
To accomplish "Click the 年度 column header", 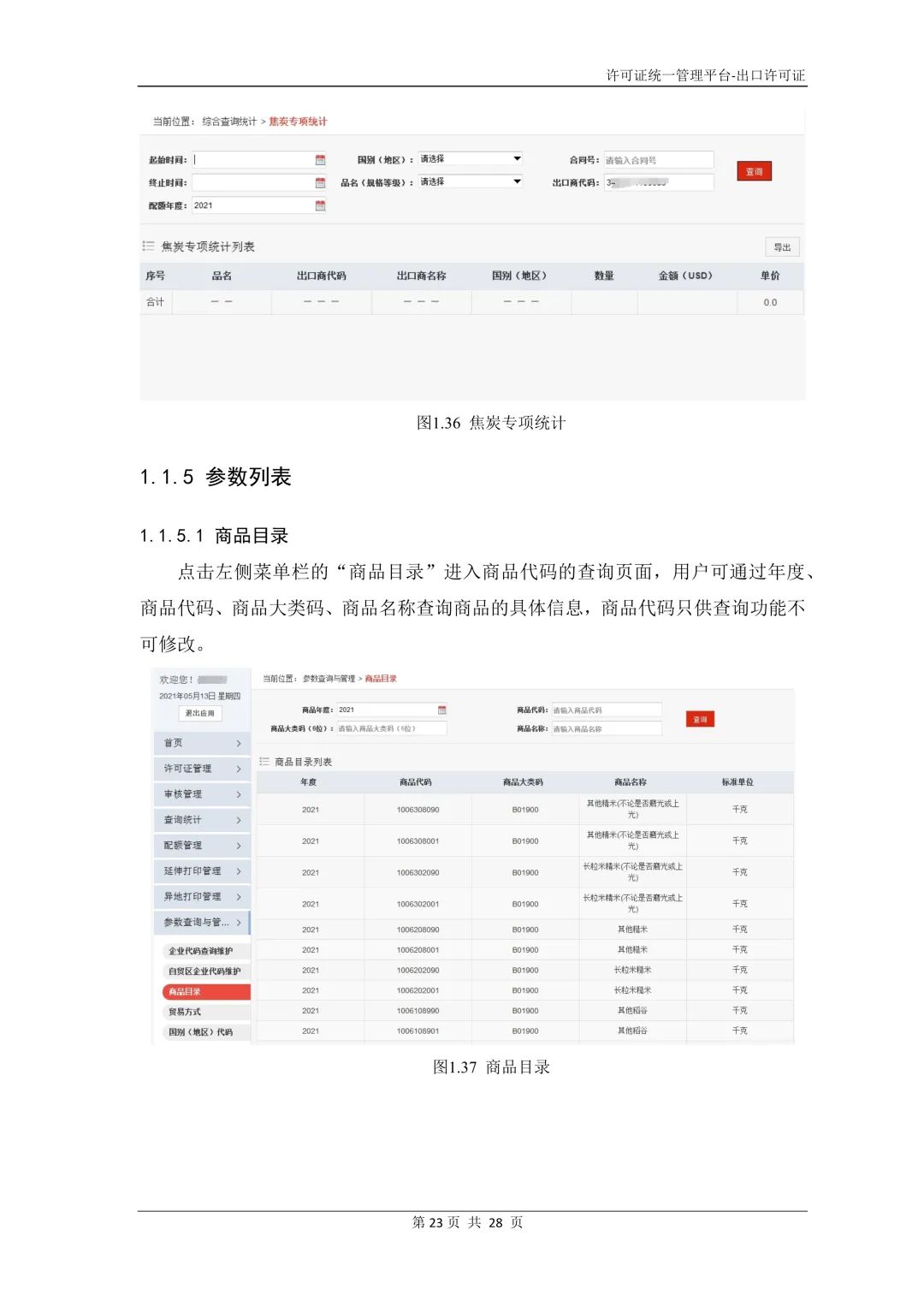I will (309, 782).
